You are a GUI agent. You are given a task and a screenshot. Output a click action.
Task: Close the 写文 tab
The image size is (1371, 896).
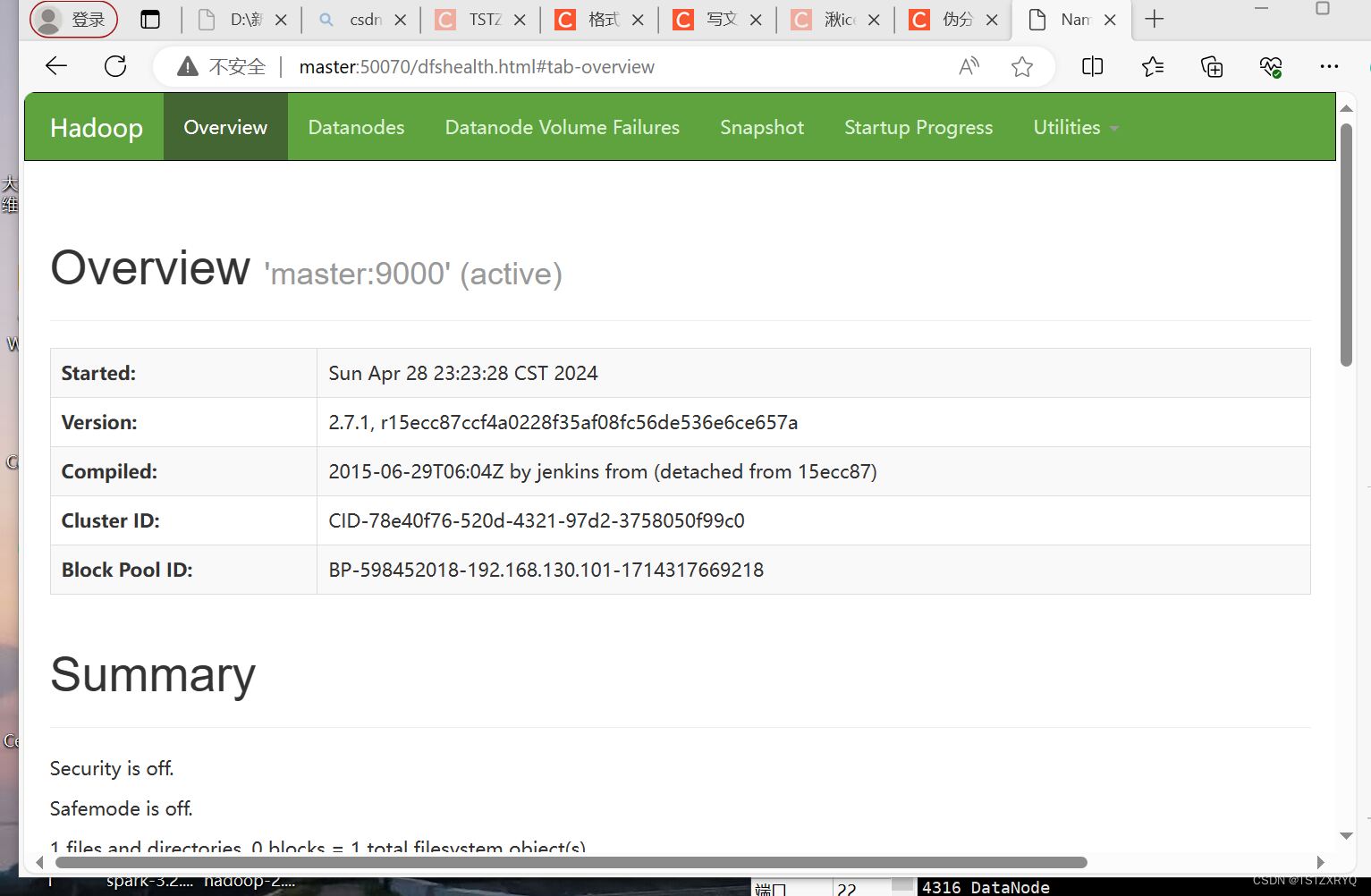click(x=756, y=20)
